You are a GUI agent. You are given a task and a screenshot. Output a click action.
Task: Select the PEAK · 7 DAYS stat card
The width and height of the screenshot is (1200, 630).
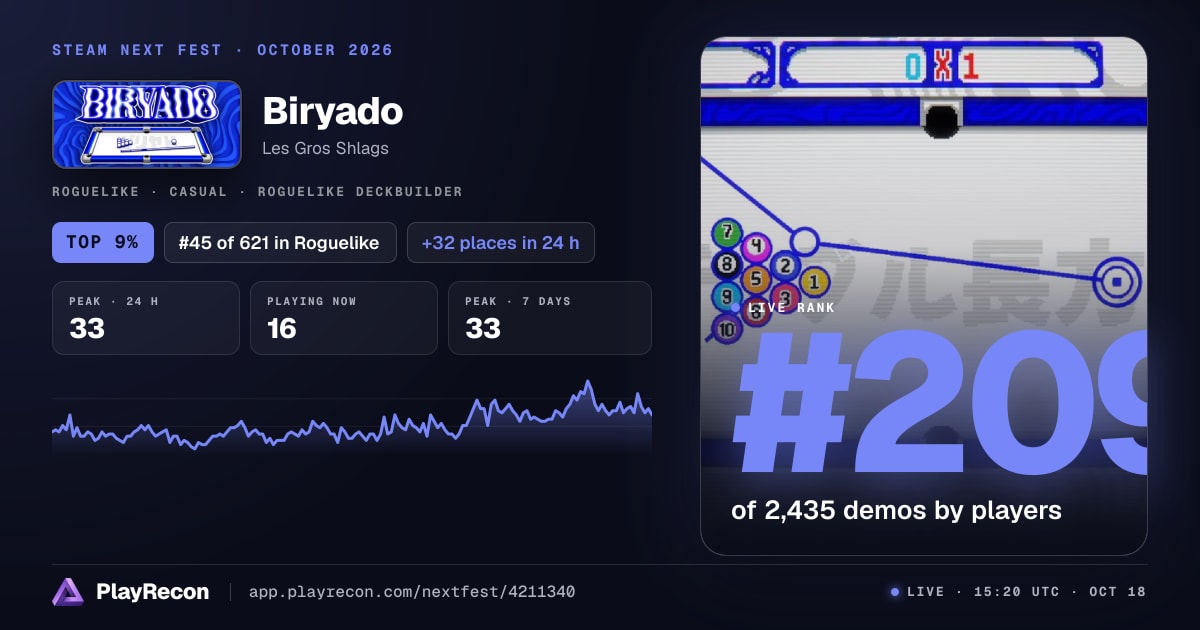tap(550, 318)
